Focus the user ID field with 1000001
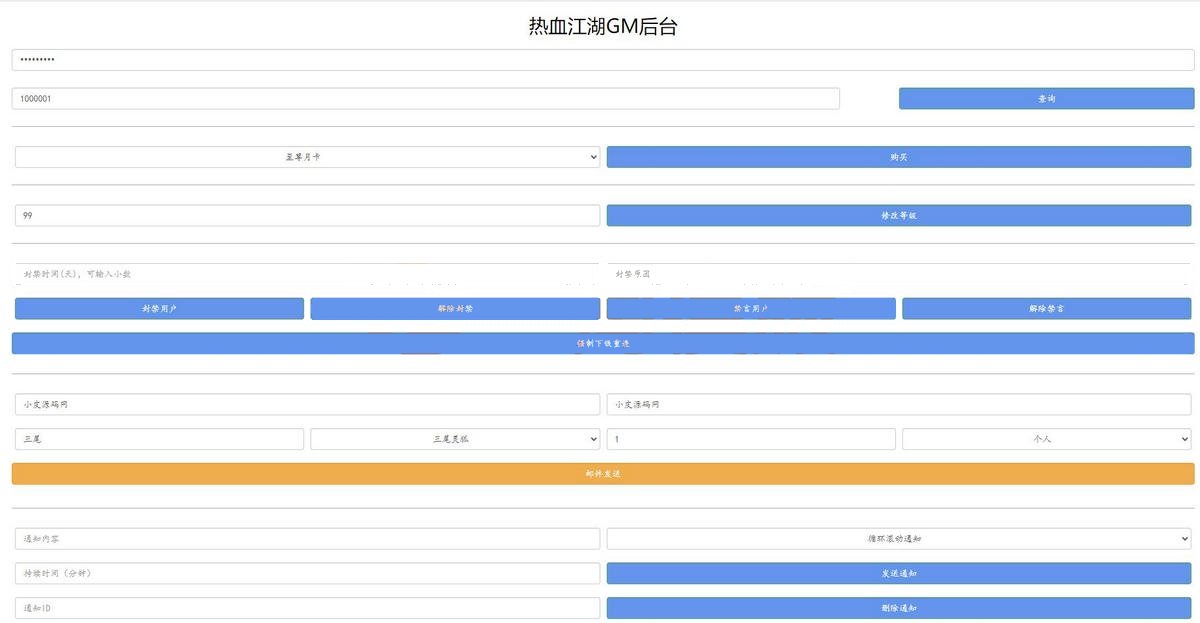This screenshot has height=623, width=1200. coord(425,99)
